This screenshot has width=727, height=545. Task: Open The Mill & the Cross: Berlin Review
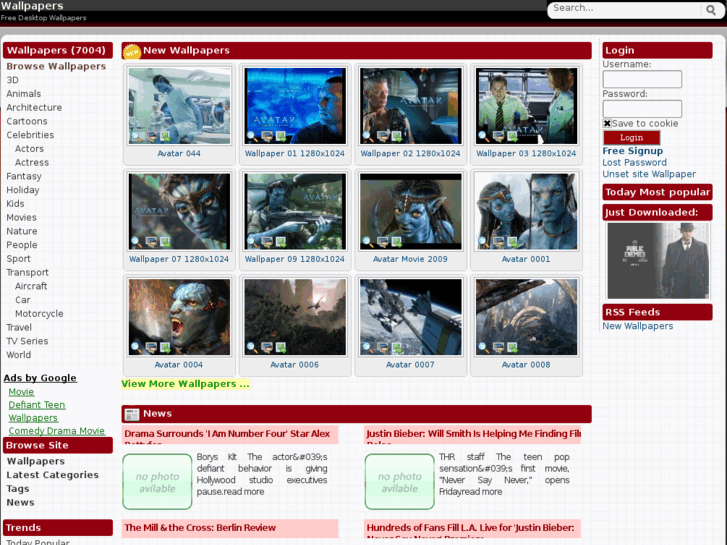200,527
